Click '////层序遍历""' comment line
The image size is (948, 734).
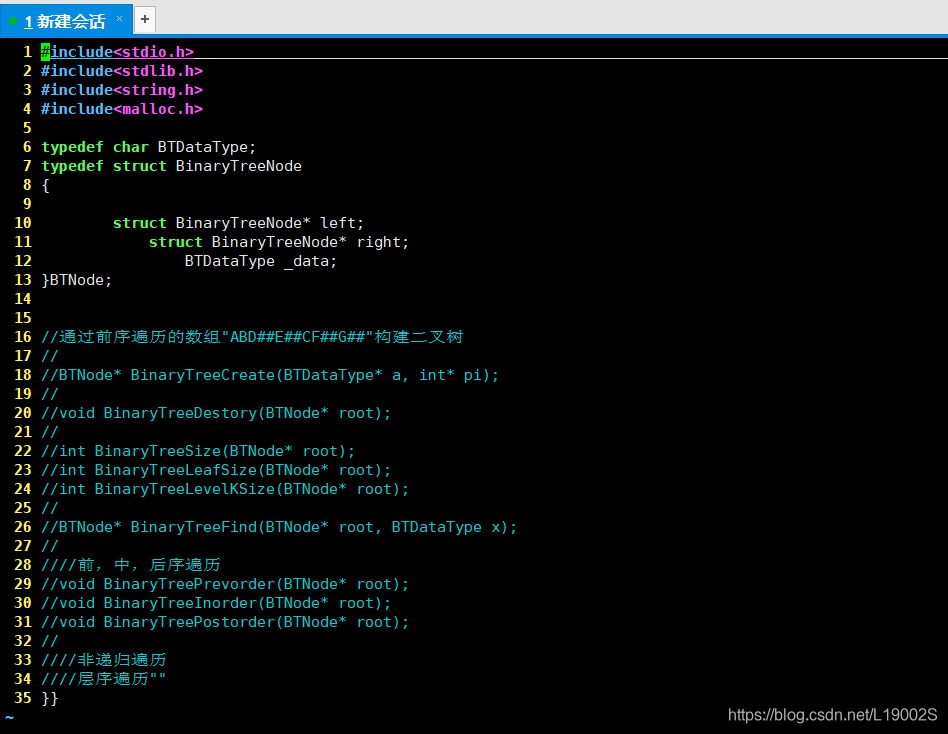(103, 679)
